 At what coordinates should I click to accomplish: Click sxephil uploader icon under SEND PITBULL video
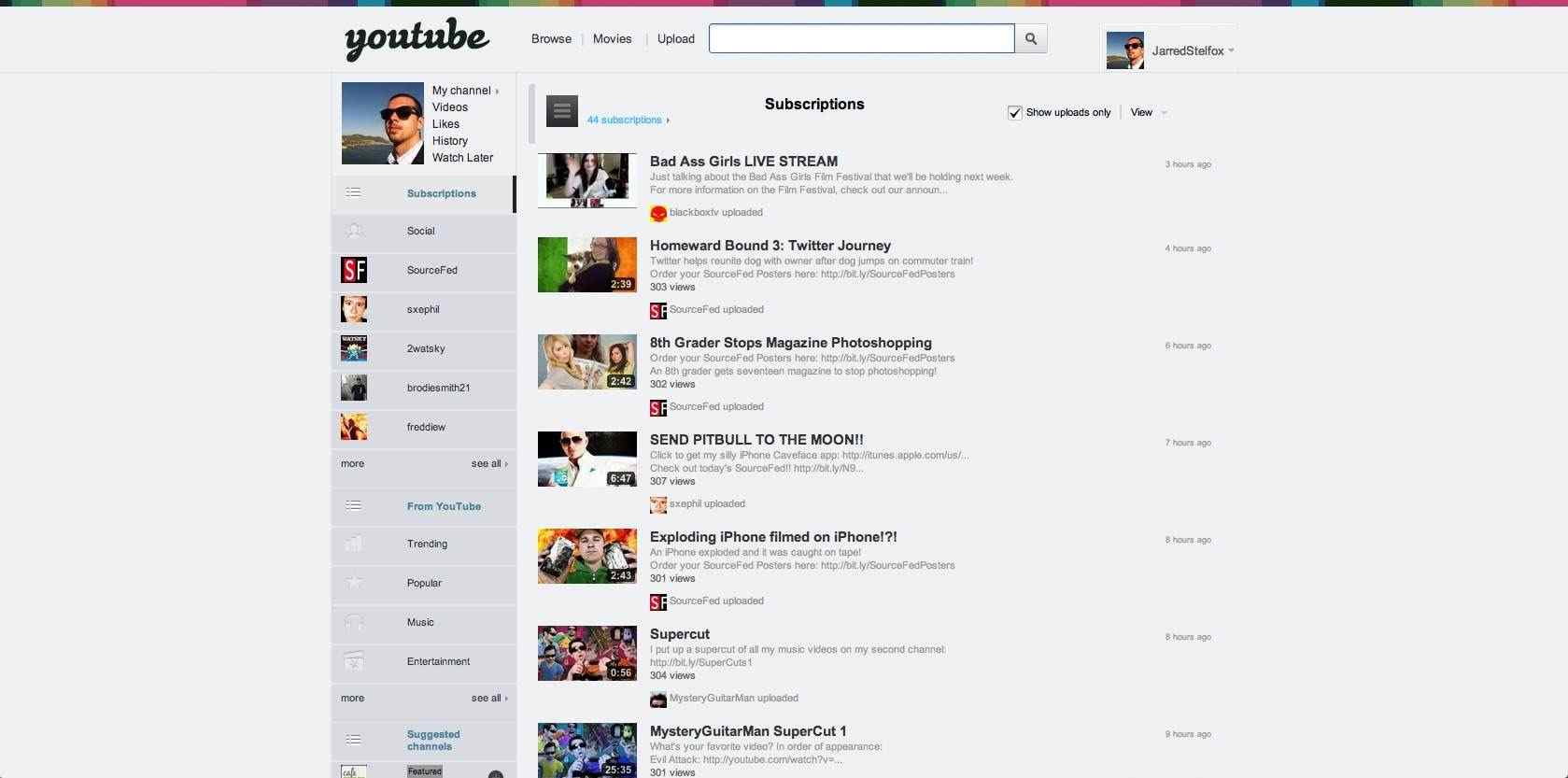[x=658, y=505]
